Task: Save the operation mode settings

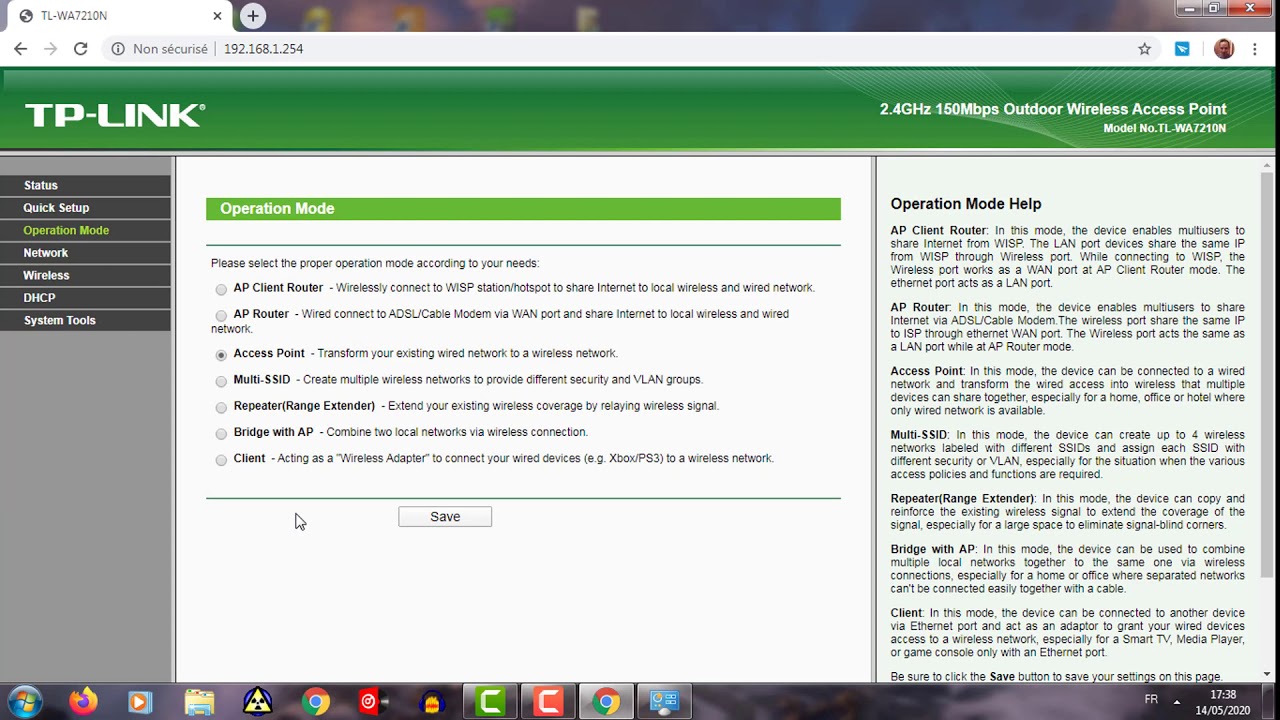Action: coord(445,517)
